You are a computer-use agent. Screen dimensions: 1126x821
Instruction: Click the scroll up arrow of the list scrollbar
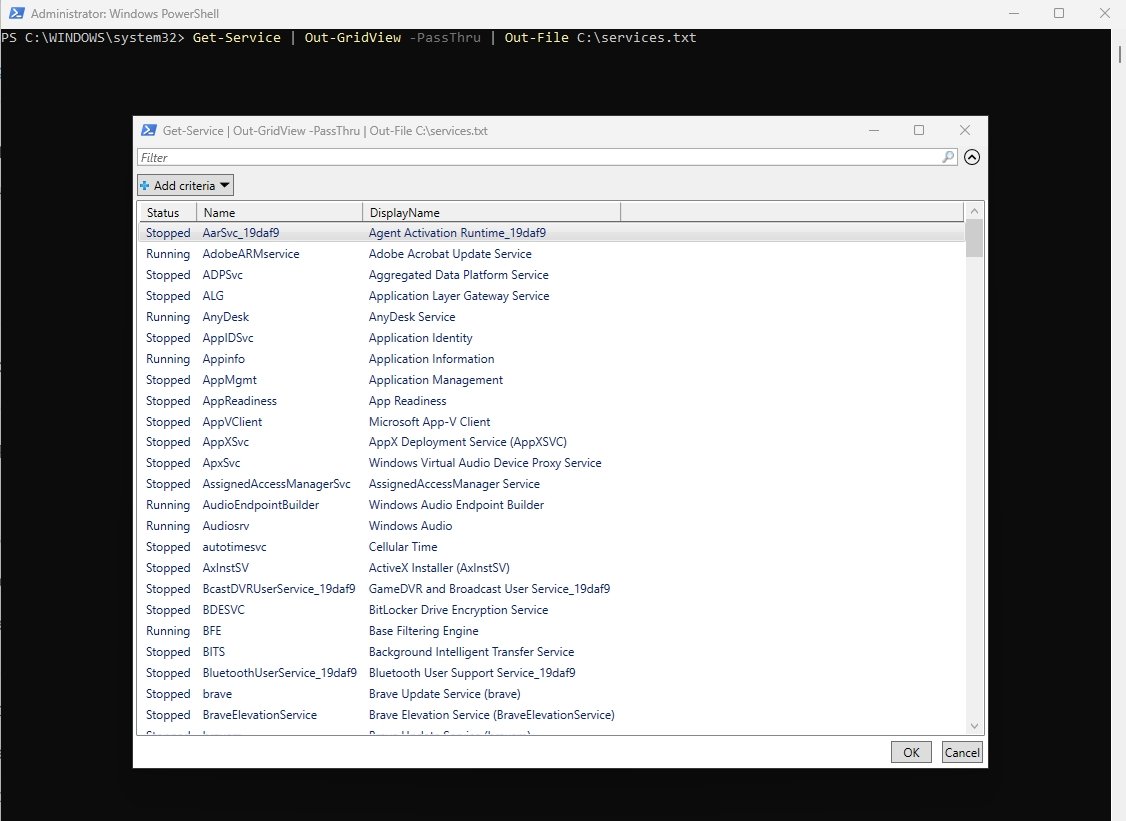974,211
